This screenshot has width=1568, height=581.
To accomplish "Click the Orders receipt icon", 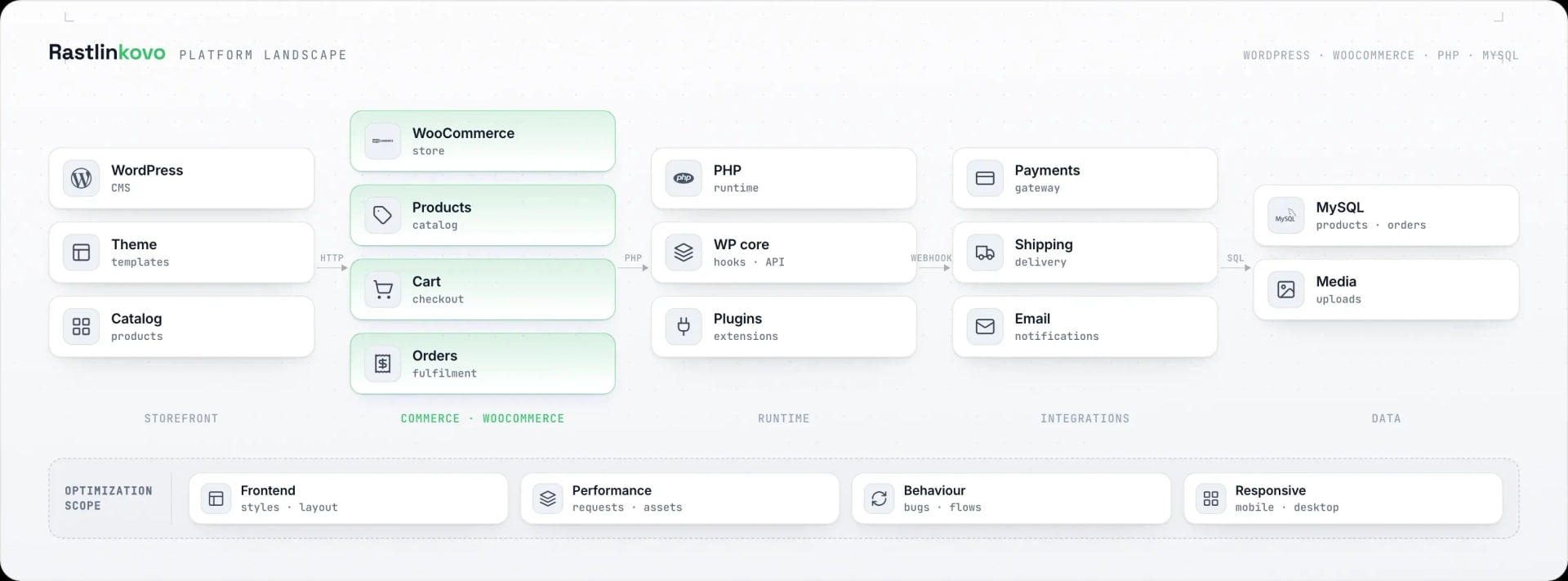I will [382, 364].
